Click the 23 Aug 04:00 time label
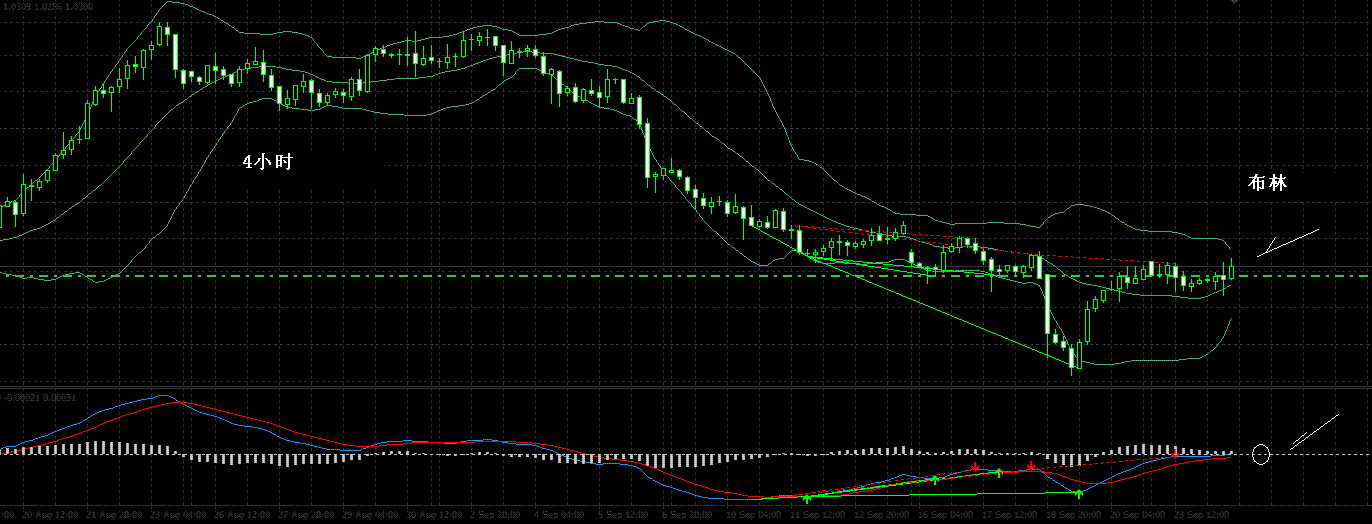This screenshot has height=524, width=1372. [180, 515]
